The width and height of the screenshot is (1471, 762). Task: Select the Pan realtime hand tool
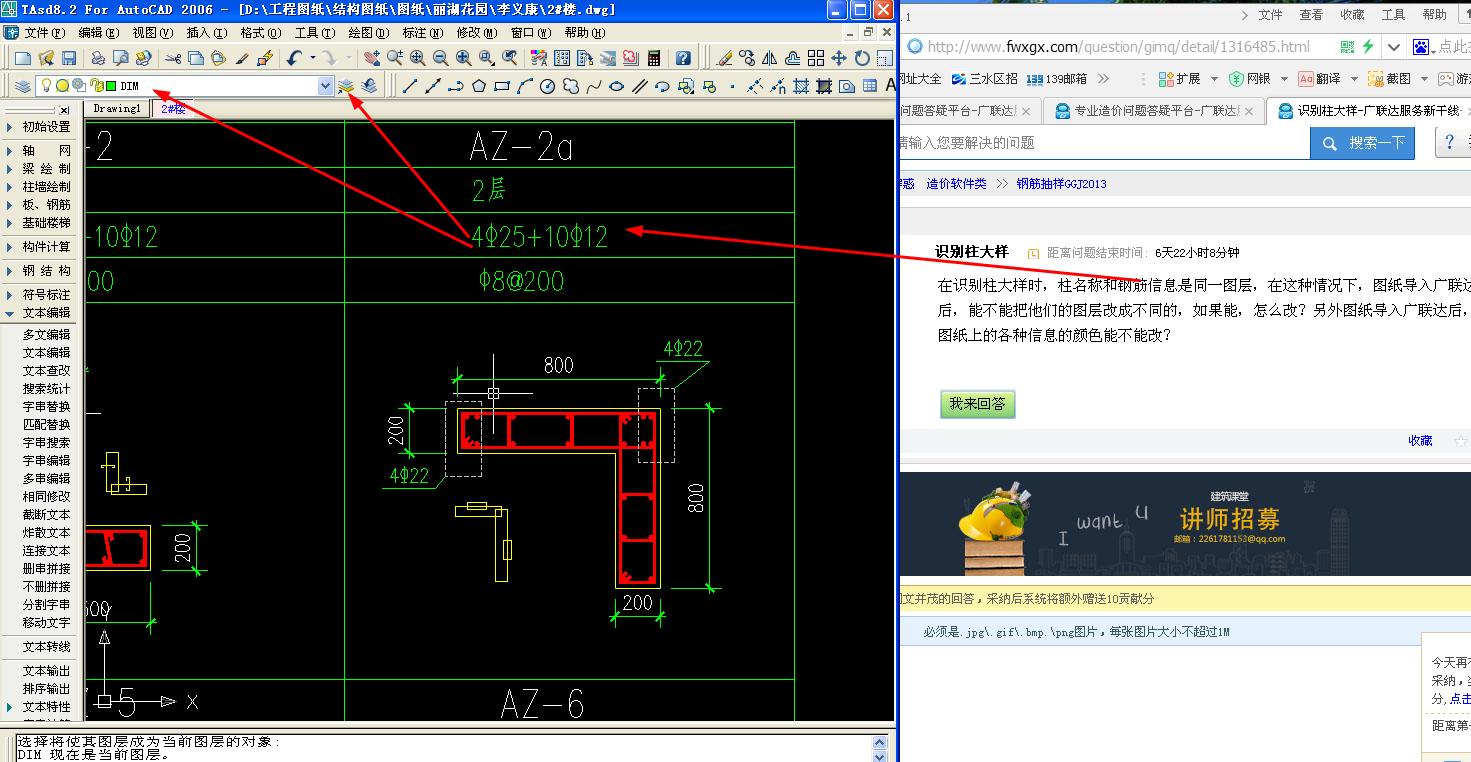point(372,58)
